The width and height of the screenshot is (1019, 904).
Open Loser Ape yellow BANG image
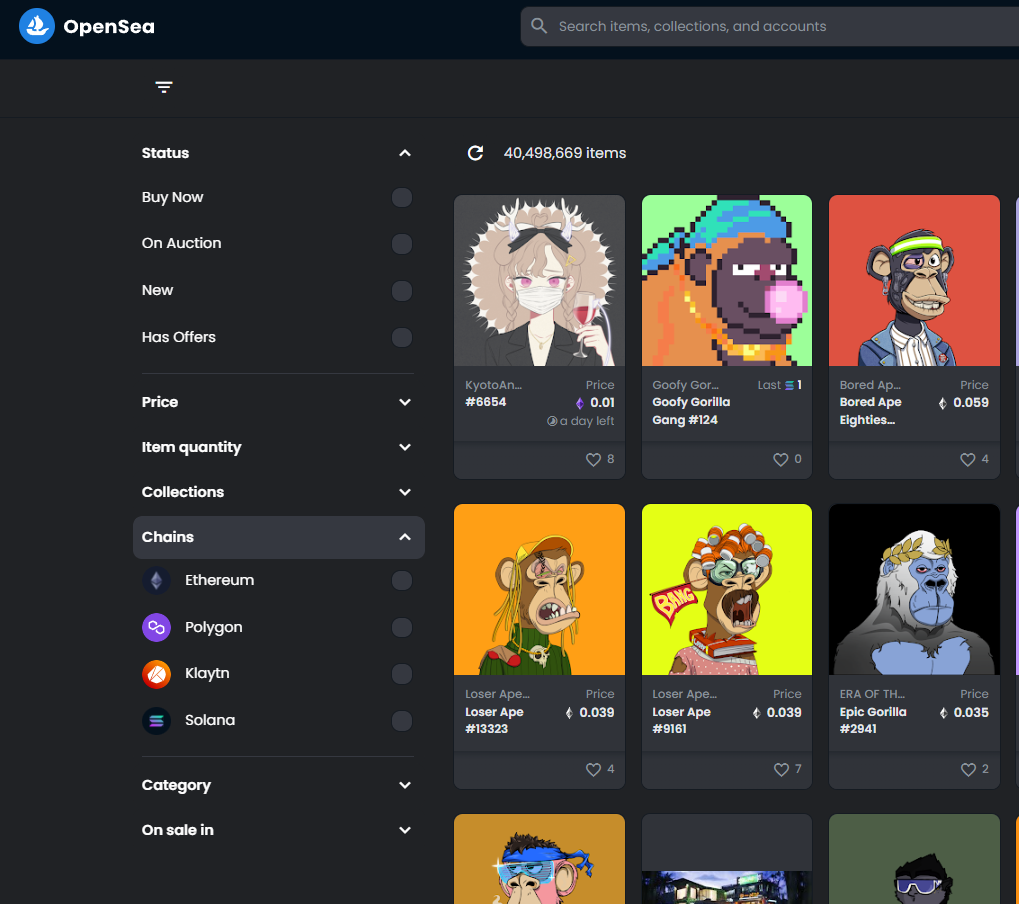pos(727,589)
